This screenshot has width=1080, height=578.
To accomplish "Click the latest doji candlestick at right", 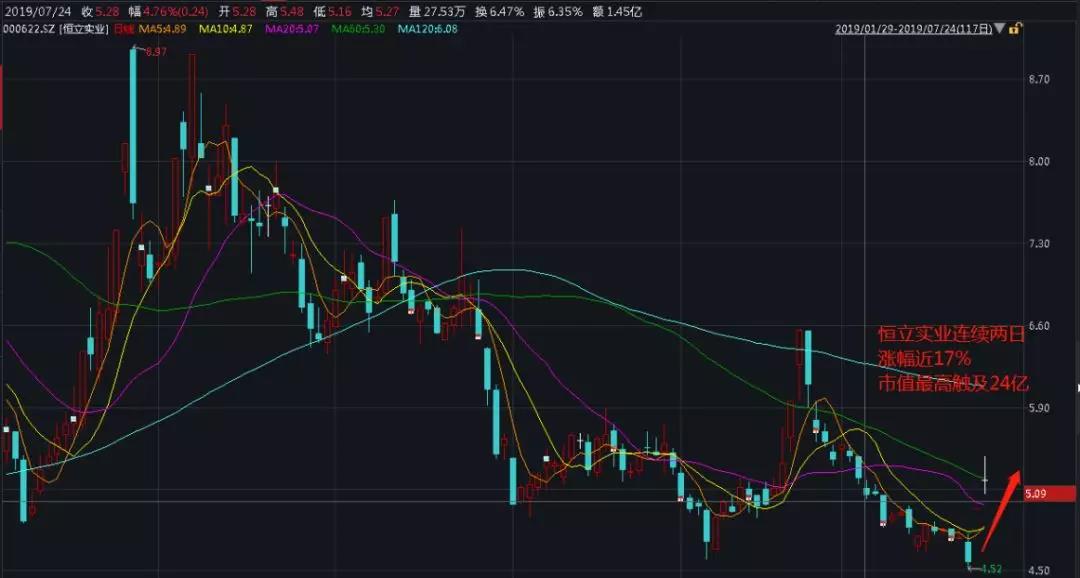I will coord(986,475).
